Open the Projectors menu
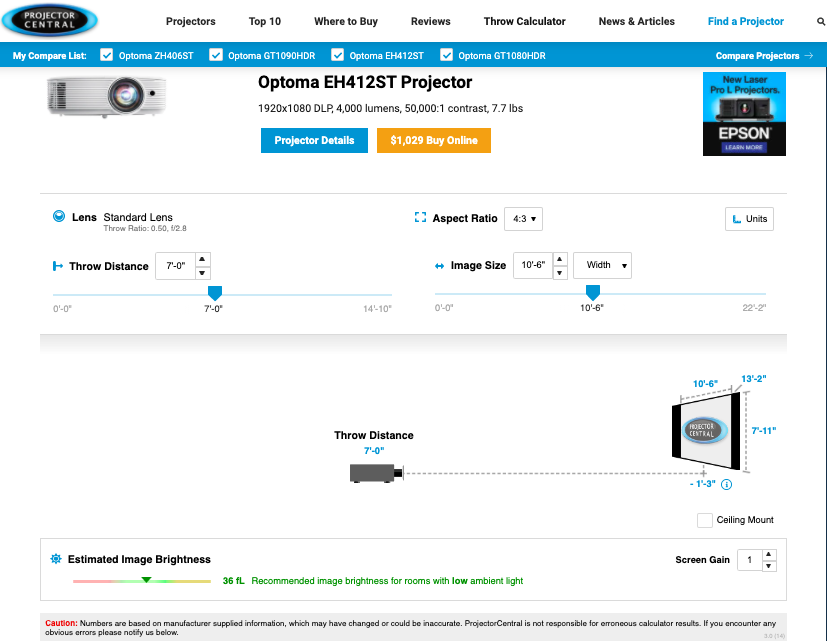The height and width of the screenshot is (641, 827). click(191, 22)
